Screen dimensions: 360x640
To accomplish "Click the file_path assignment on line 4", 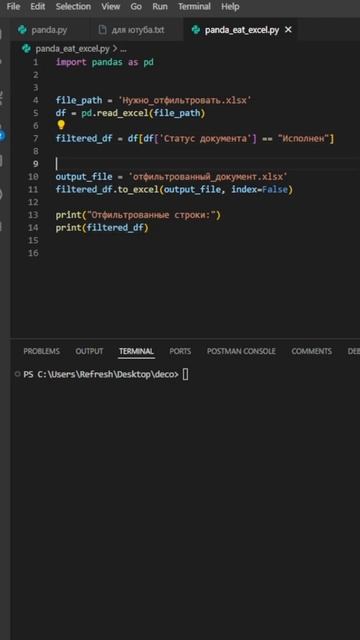I will (x=153, y=100).
